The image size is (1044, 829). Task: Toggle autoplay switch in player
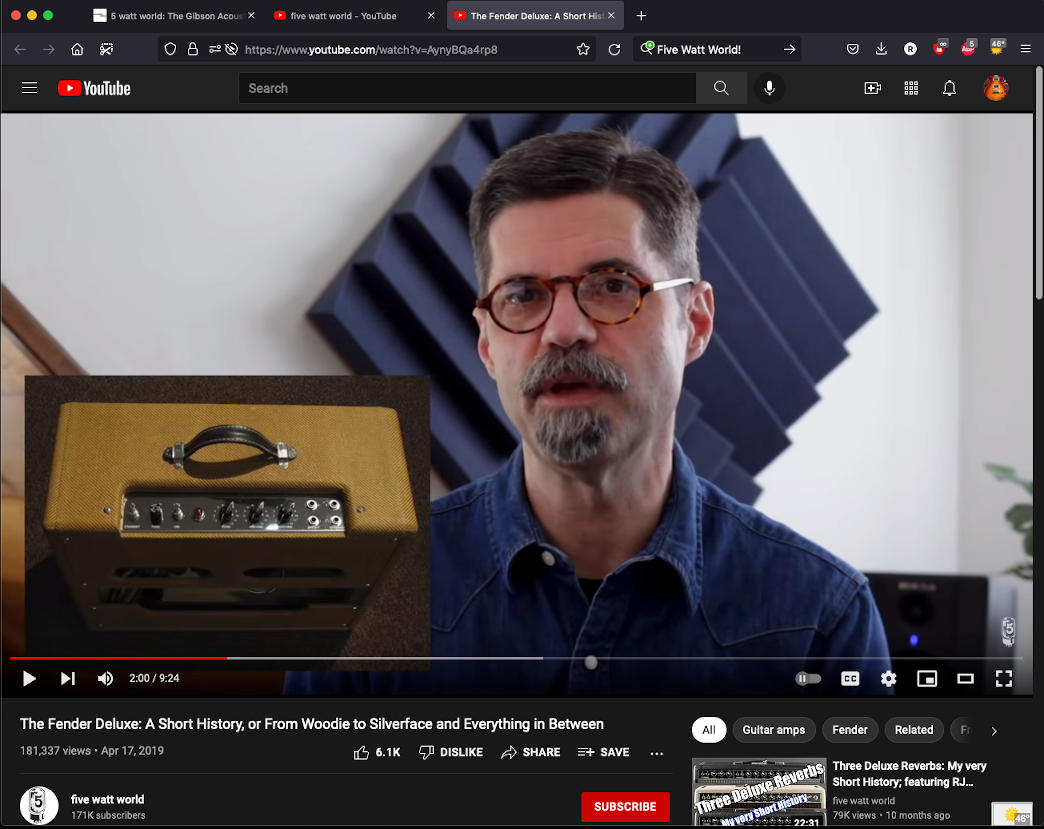pyautogui.click(x=808, y=679)
